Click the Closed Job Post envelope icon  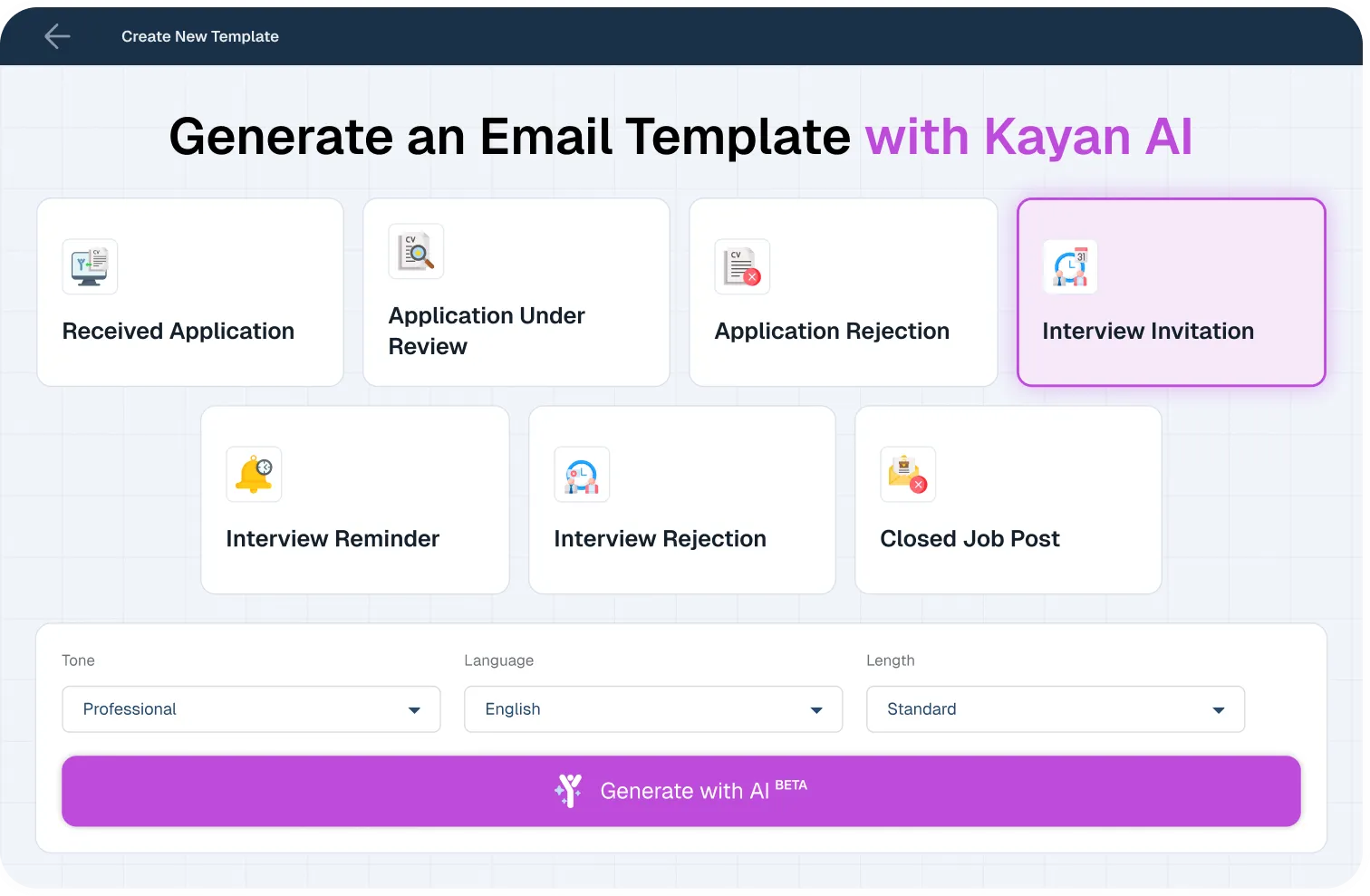pyautogui.click(x=908, y=474)
